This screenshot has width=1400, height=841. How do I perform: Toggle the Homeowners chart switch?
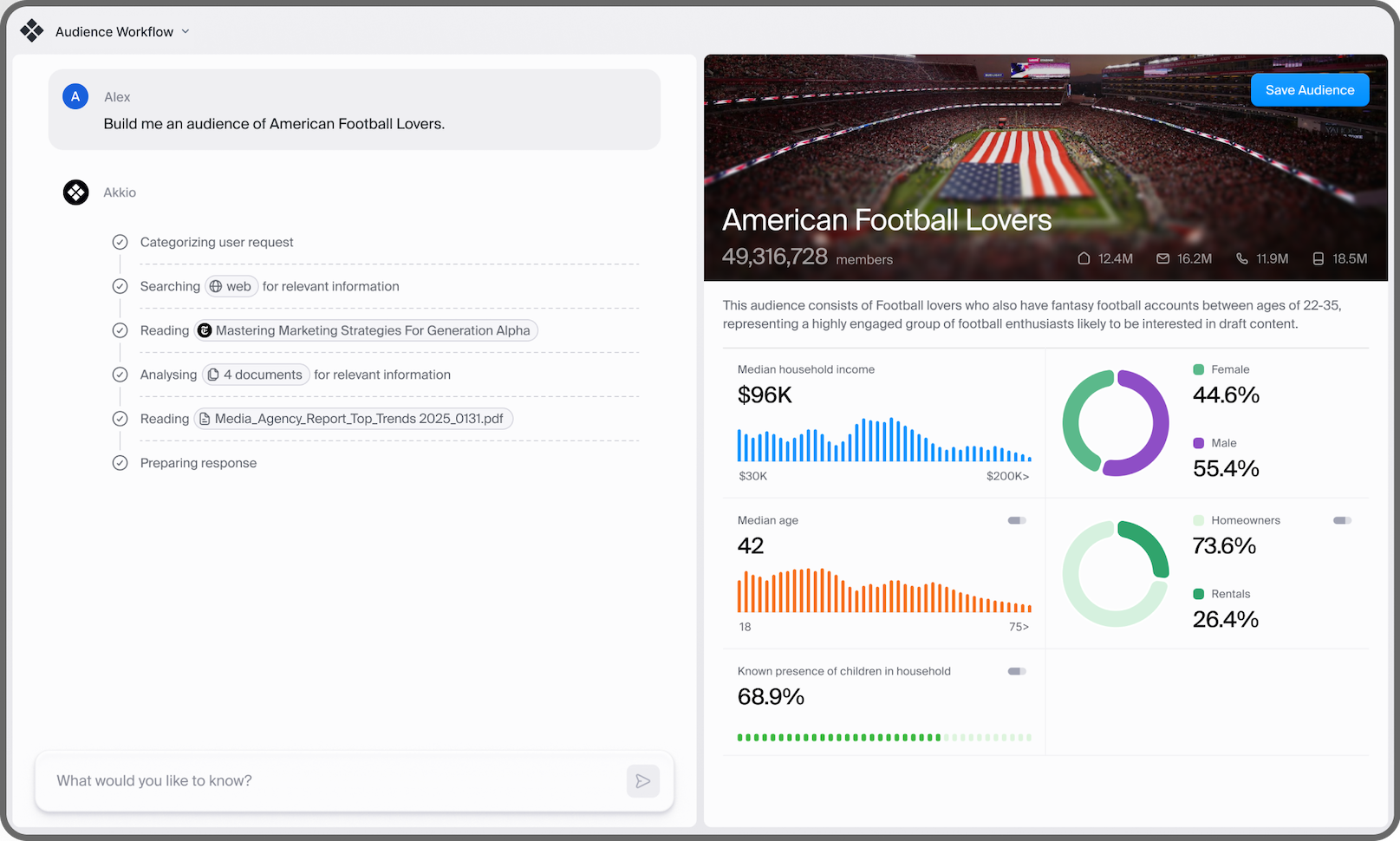1343,520
